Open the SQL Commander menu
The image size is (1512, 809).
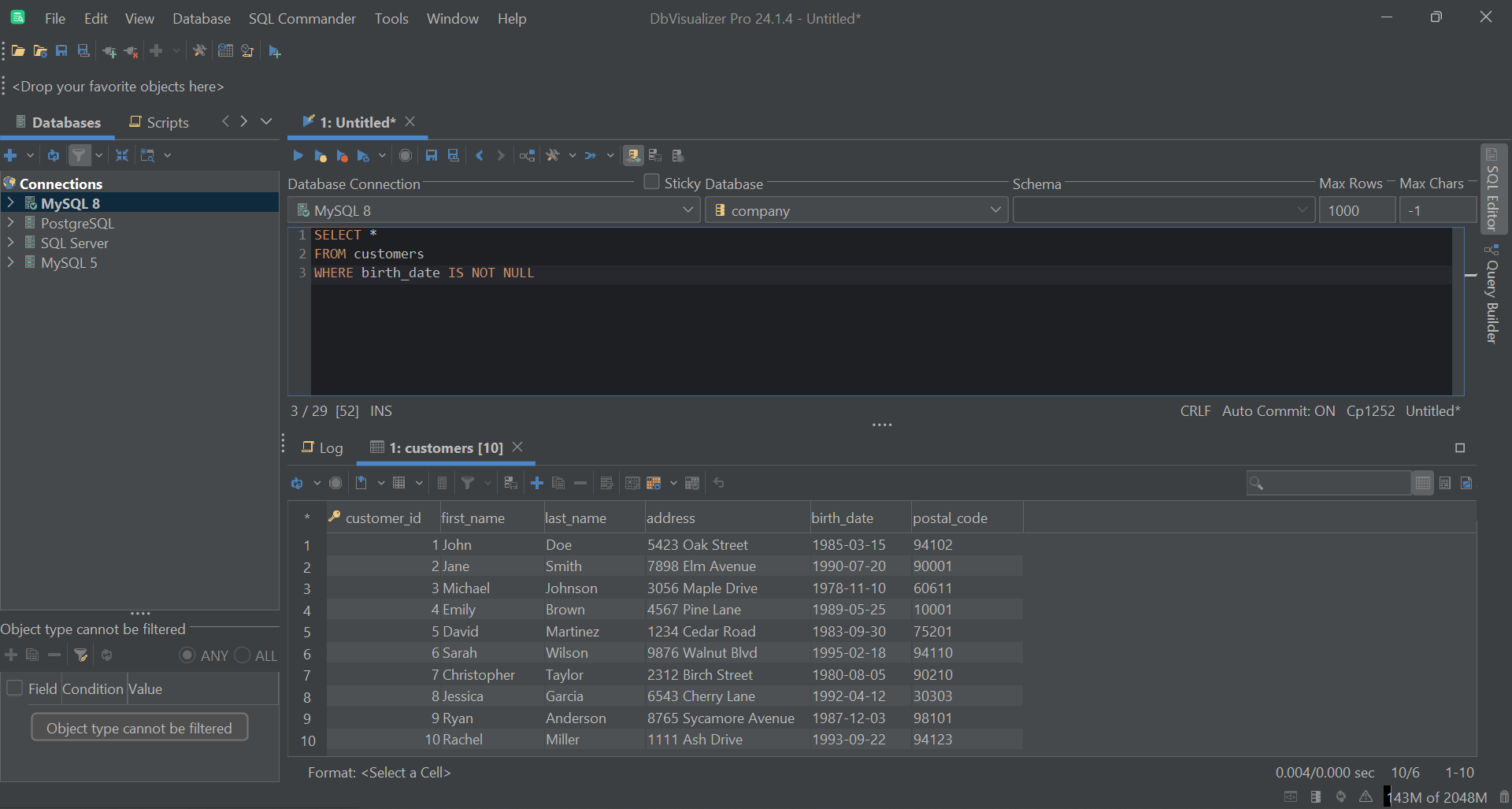(x=302, y=18)
